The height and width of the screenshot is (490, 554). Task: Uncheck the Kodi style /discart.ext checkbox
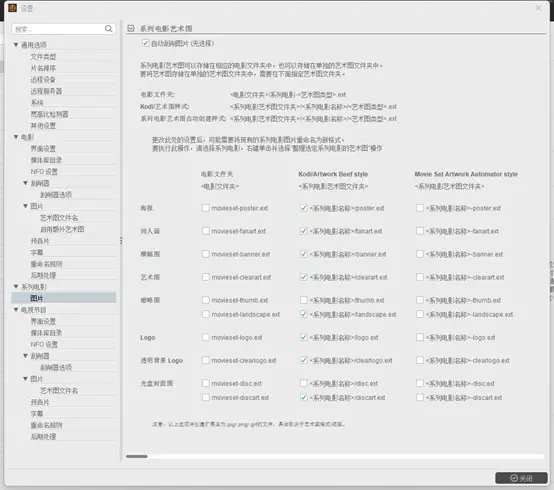[303, 397]
